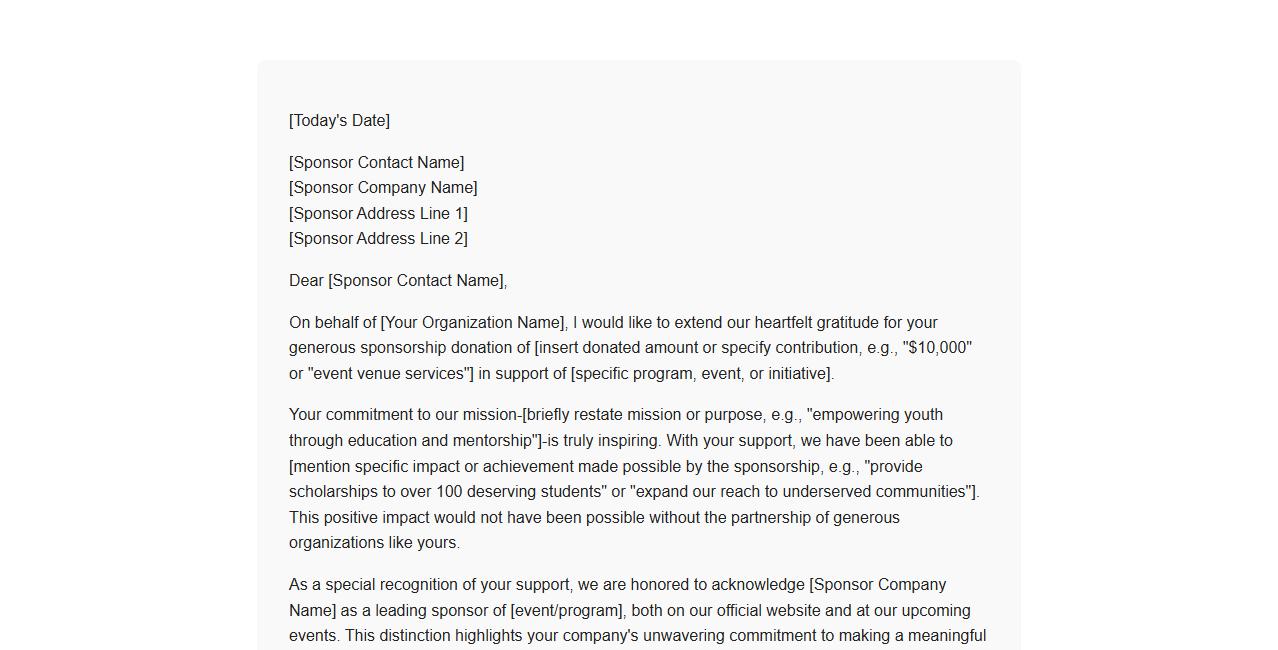This screenshot has height=650, width=1278.
Task: Click '[specific program, event, or initiative]' placeholder
Action: pos(701,374)
